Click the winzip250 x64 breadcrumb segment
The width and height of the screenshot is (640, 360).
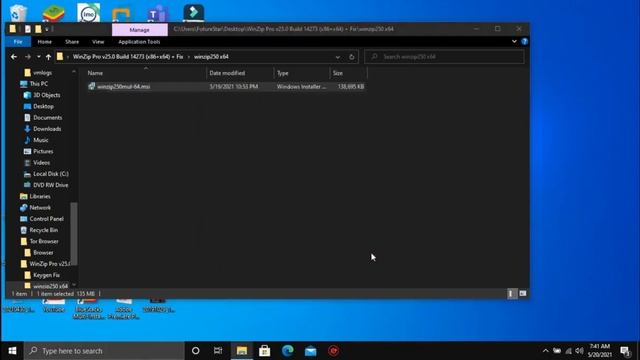click(211, 57)
